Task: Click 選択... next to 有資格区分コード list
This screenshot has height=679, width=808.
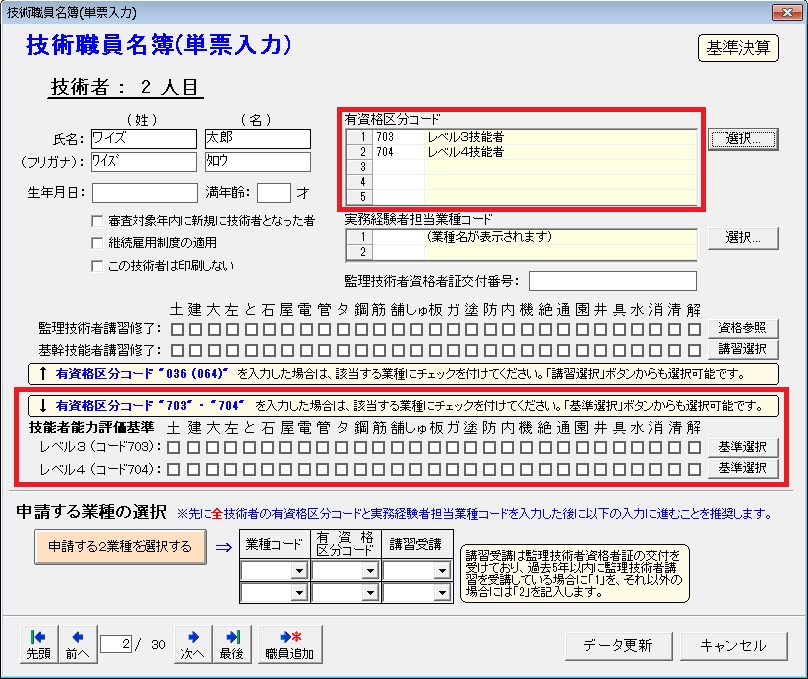Action: coord(743,139)
